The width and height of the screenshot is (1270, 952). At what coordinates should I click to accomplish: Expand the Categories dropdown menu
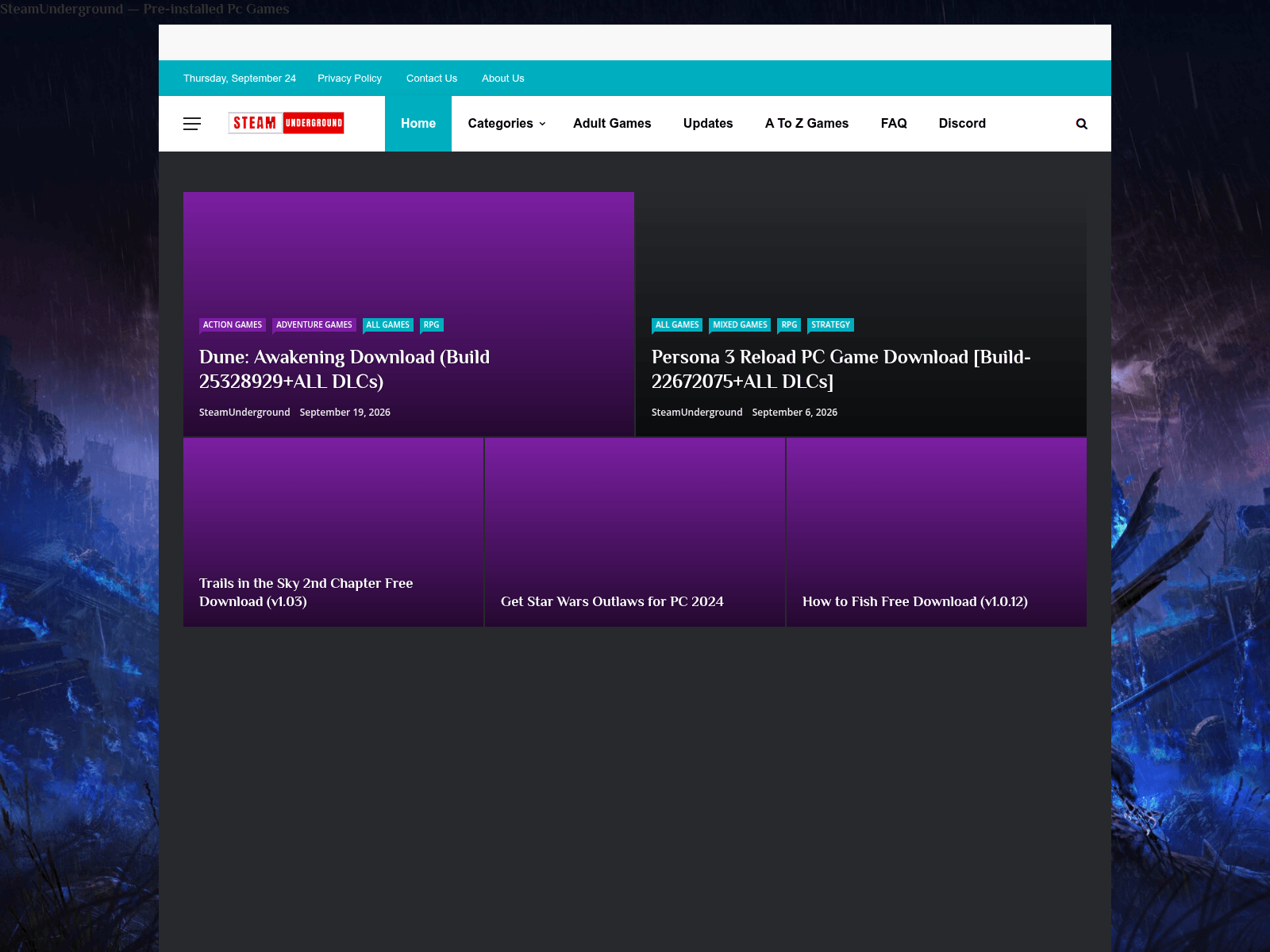[x=506, y=124]
